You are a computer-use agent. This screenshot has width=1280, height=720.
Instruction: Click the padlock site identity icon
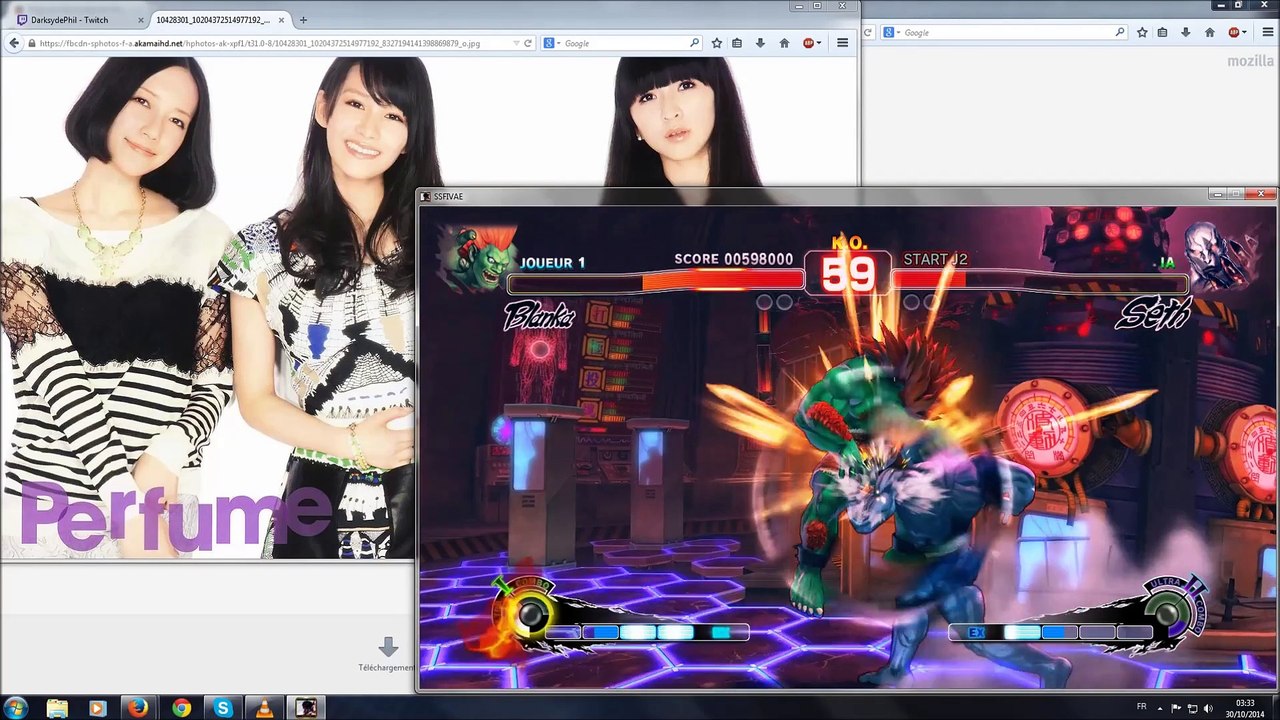(x=33, y=43)
